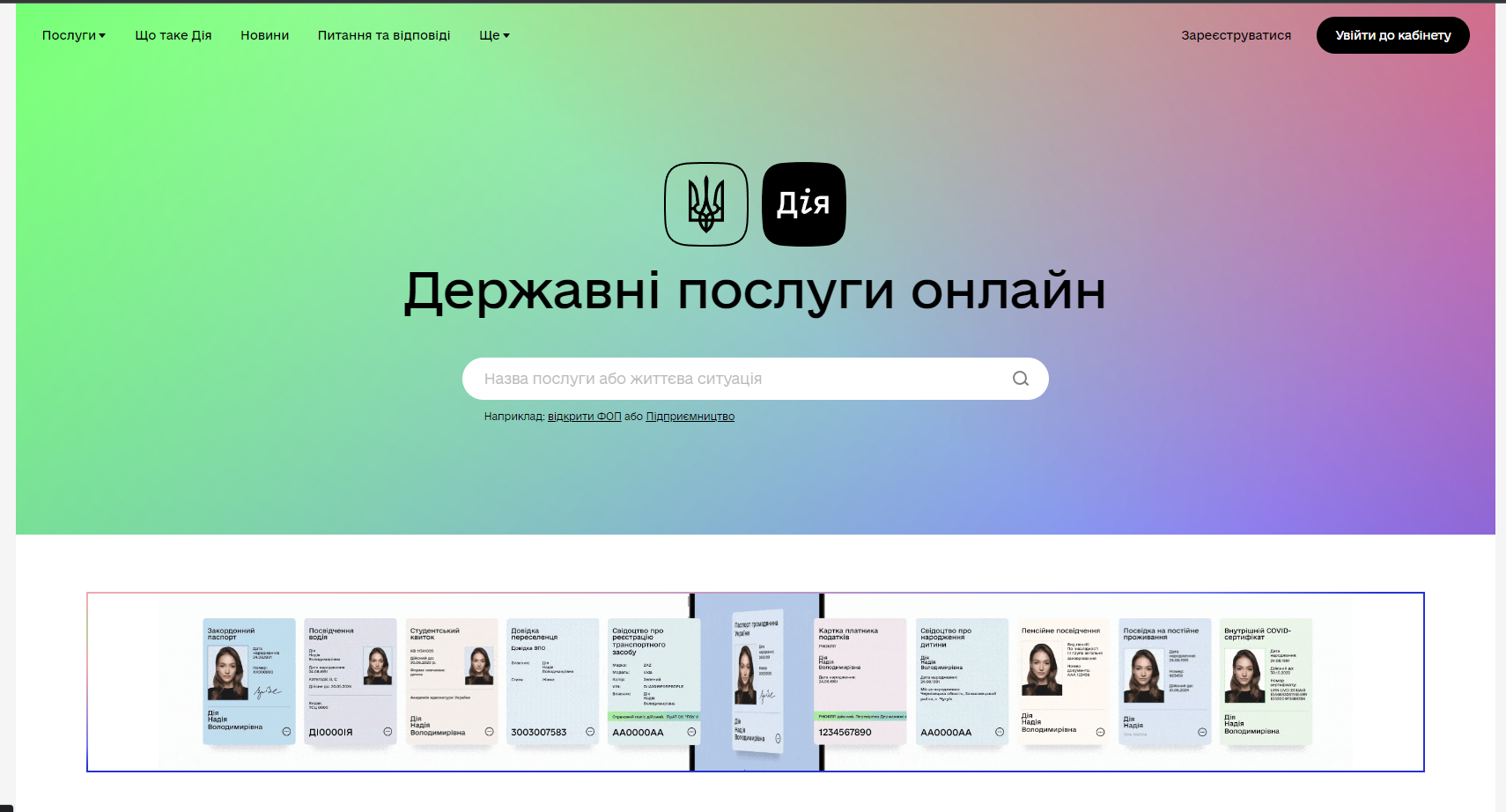Go to the Новини section
1506x812 pixels.
pos(264,35)
